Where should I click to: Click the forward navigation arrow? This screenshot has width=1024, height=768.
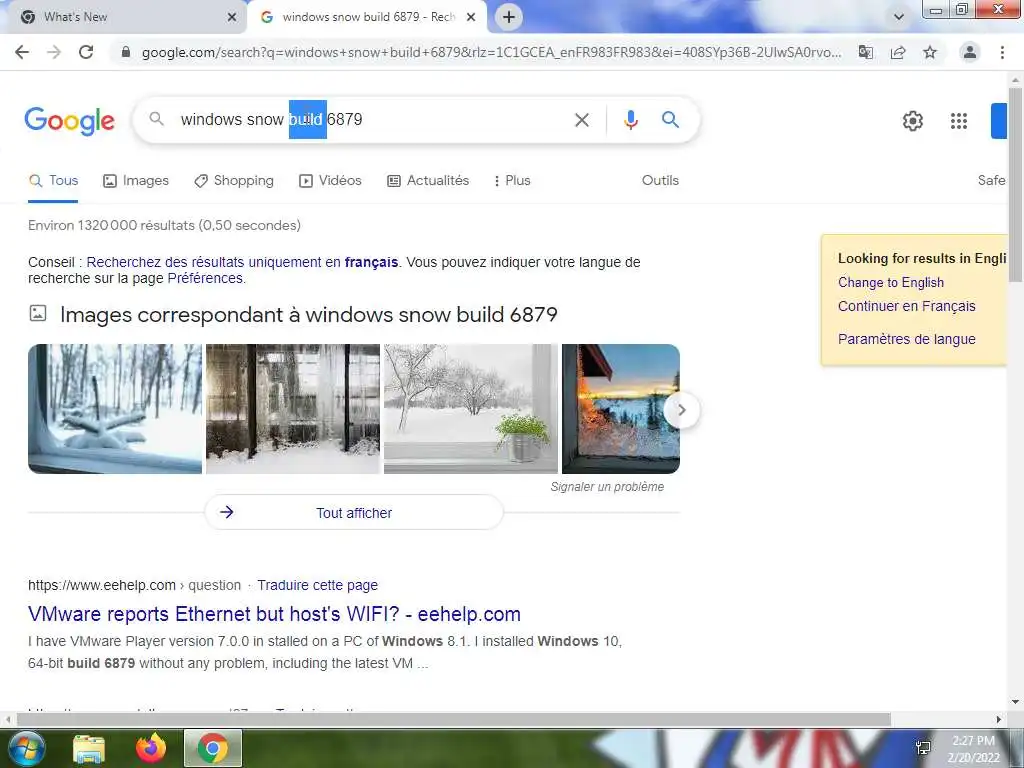pyautogui.click(x=54, y=52)
